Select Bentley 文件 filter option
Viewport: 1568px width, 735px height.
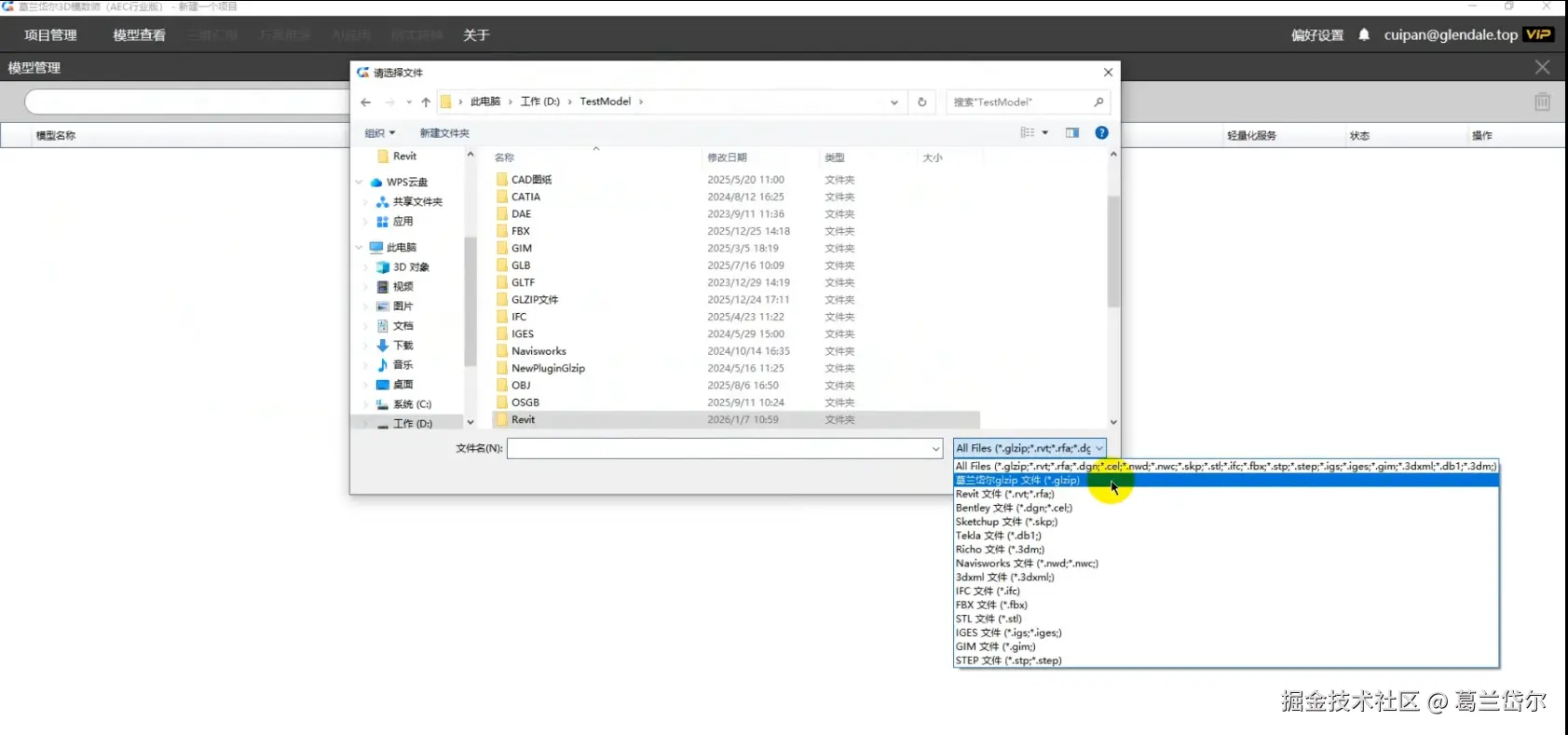pyautogui.click(x=1226, y=508)
